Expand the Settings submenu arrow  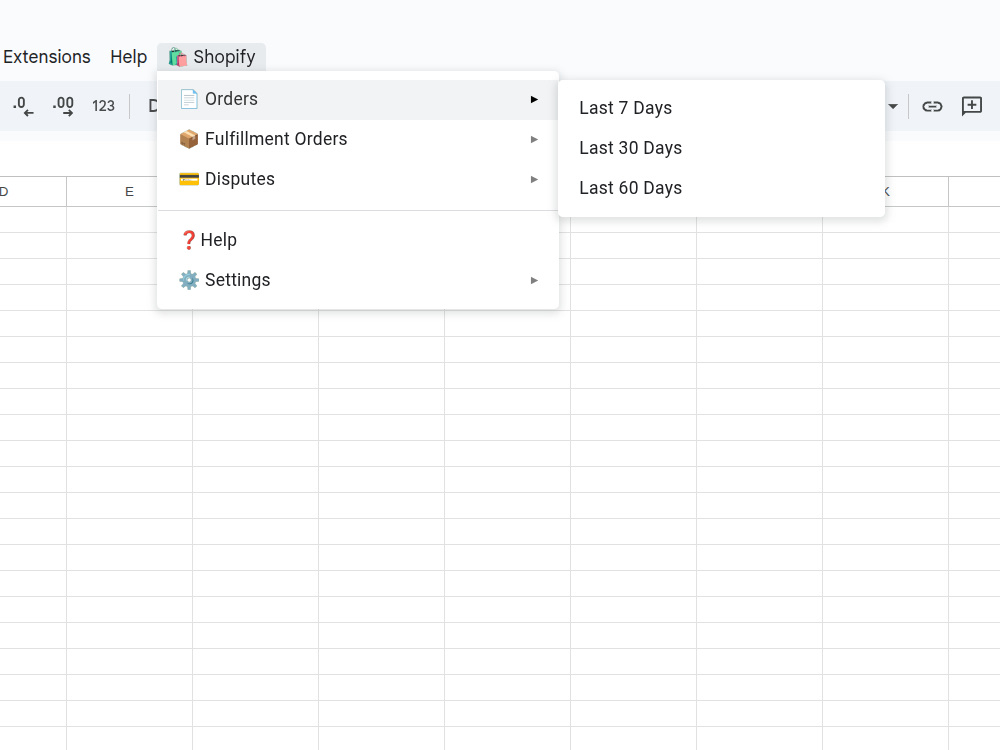point(534,281)
